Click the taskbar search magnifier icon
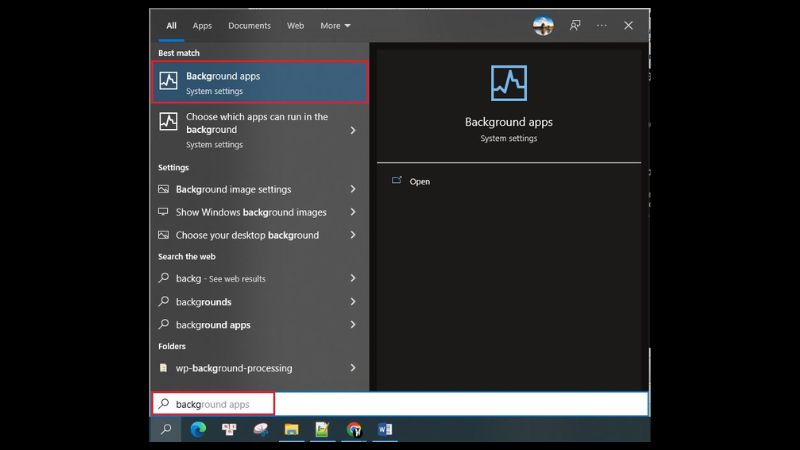The height and width of the screenshot is (450, 800). pyautogui.click(x=166, y=429)
